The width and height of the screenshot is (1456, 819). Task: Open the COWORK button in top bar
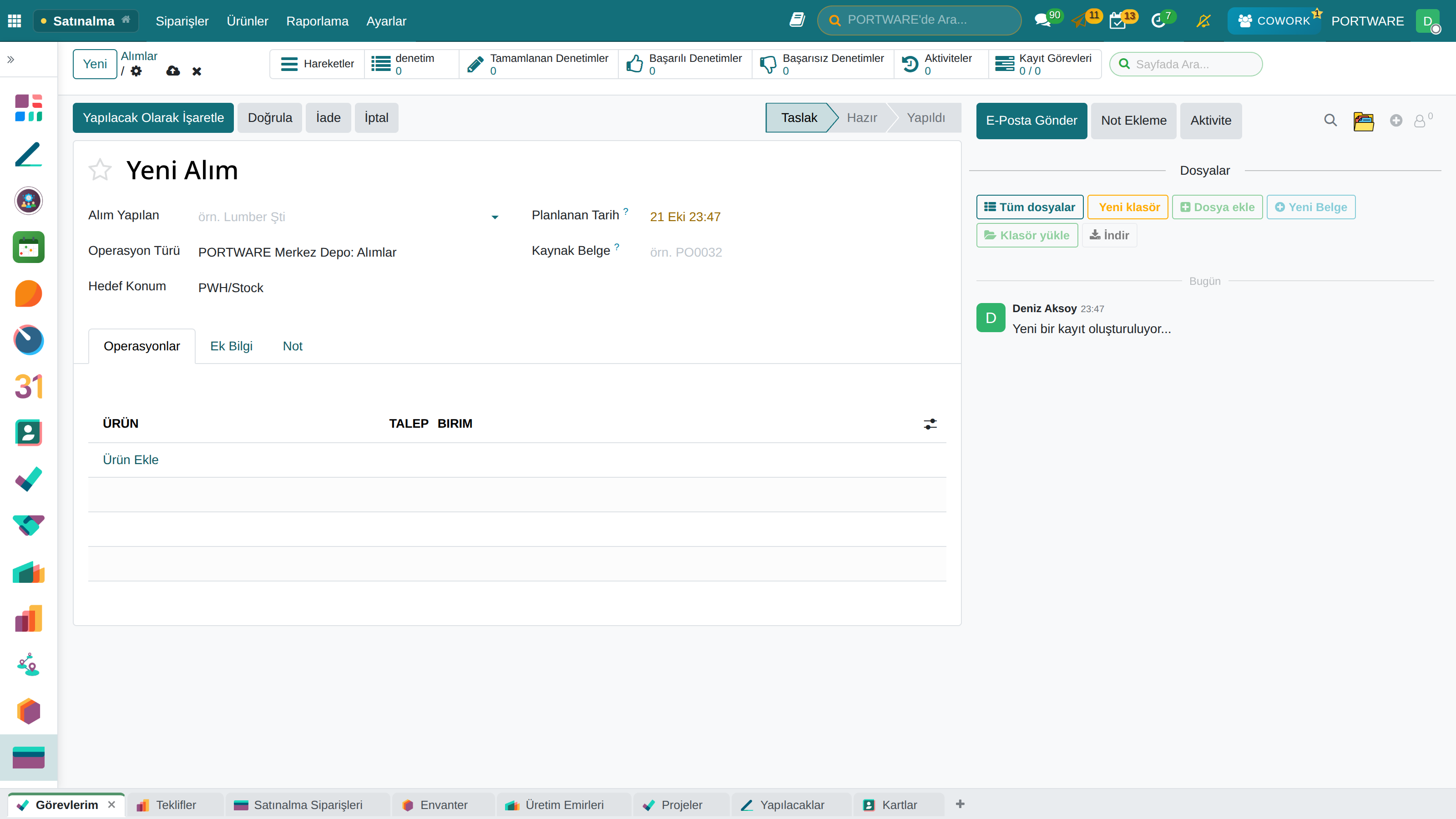(1274, 21)
